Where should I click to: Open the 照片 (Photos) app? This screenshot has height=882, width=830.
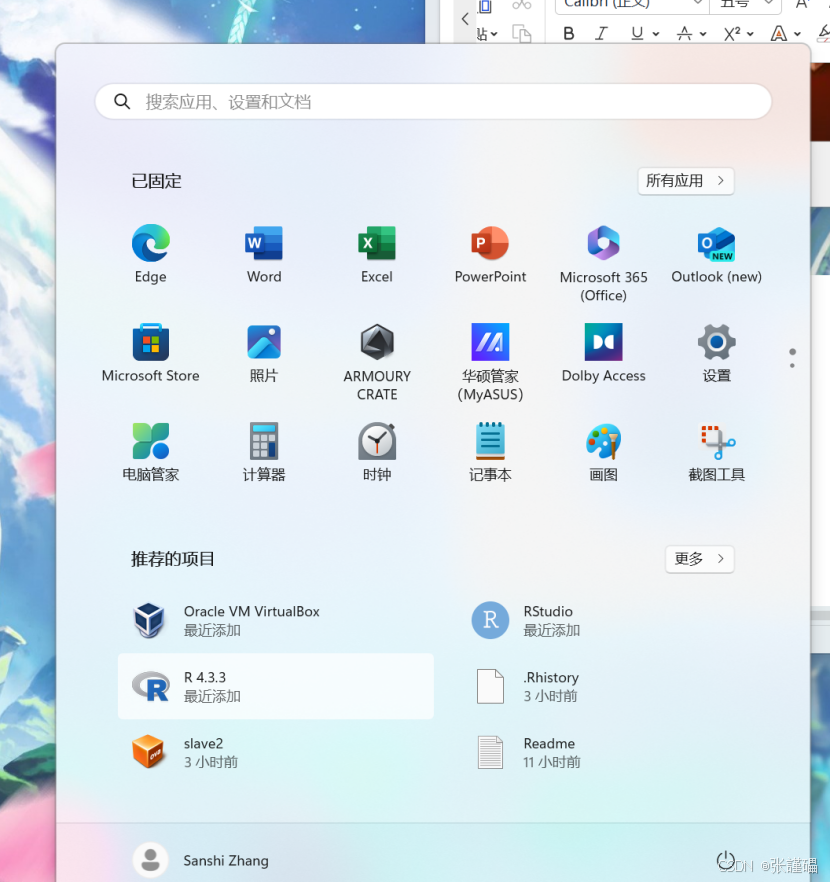264,353
